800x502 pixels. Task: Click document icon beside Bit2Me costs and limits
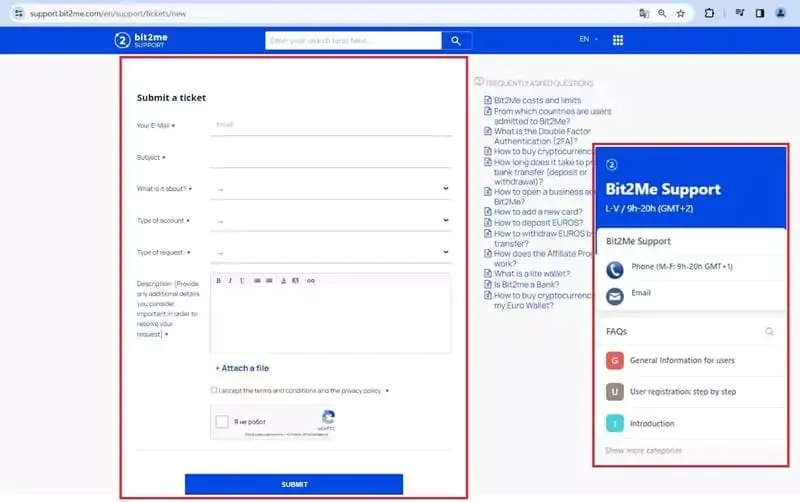tap(488, 100)
